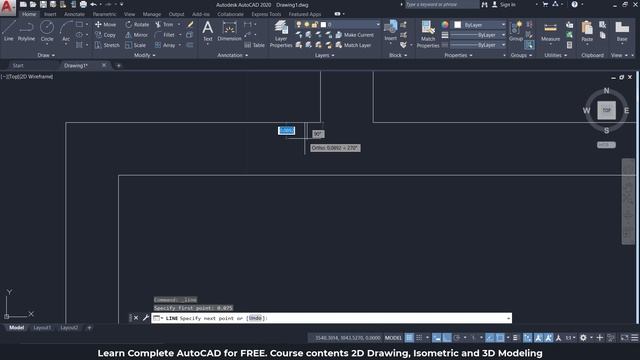Click the Stretch tool
640x360 pixels.
point(107,45)
